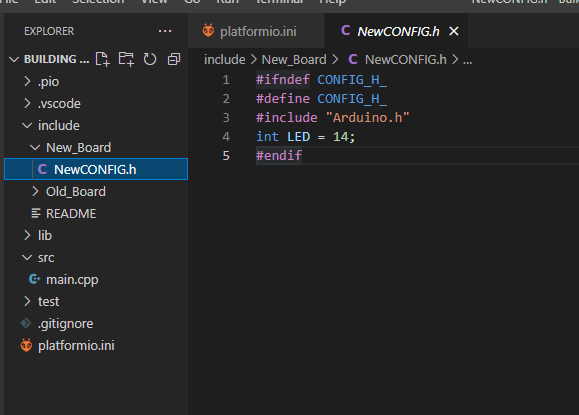The height and width of the screenshot is (415, 579).
Task: Open main.cpp from the src folder
Action: [x=96, y=279]
